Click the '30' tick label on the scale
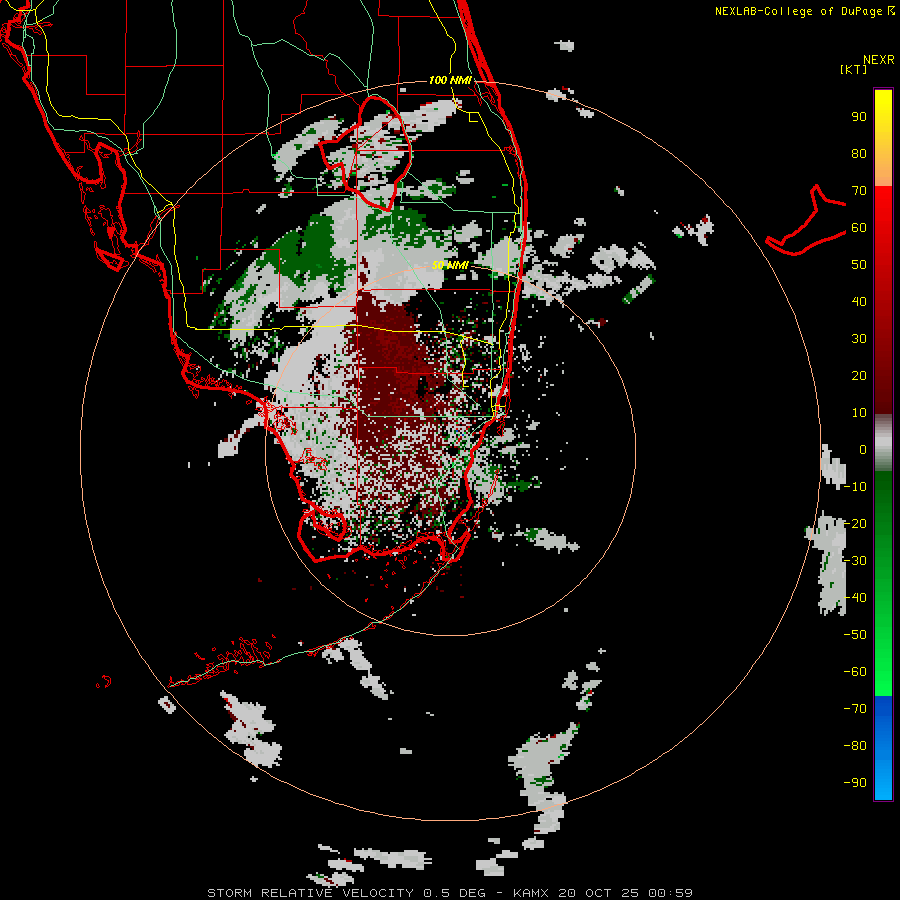This screenshot has width=900, height=900. pos(859,339)
